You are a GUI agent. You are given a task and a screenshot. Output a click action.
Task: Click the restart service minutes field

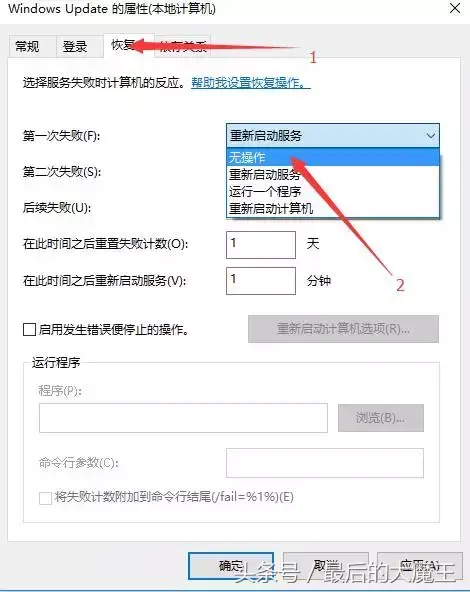coord(261,281)
